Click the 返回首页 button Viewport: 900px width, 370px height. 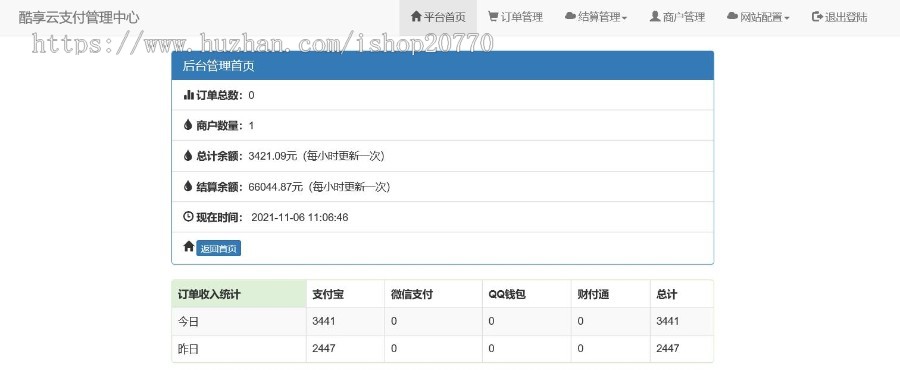tap(219, 248)
